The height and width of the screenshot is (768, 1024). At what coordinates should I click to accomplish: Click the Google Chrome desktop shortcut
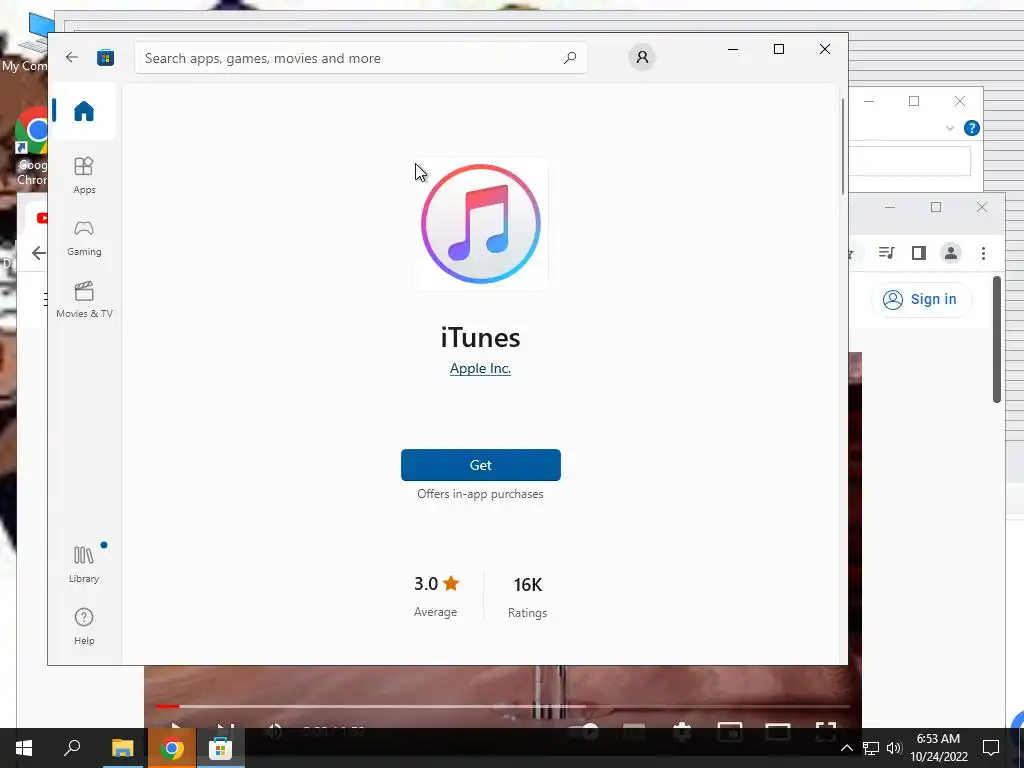31,147
